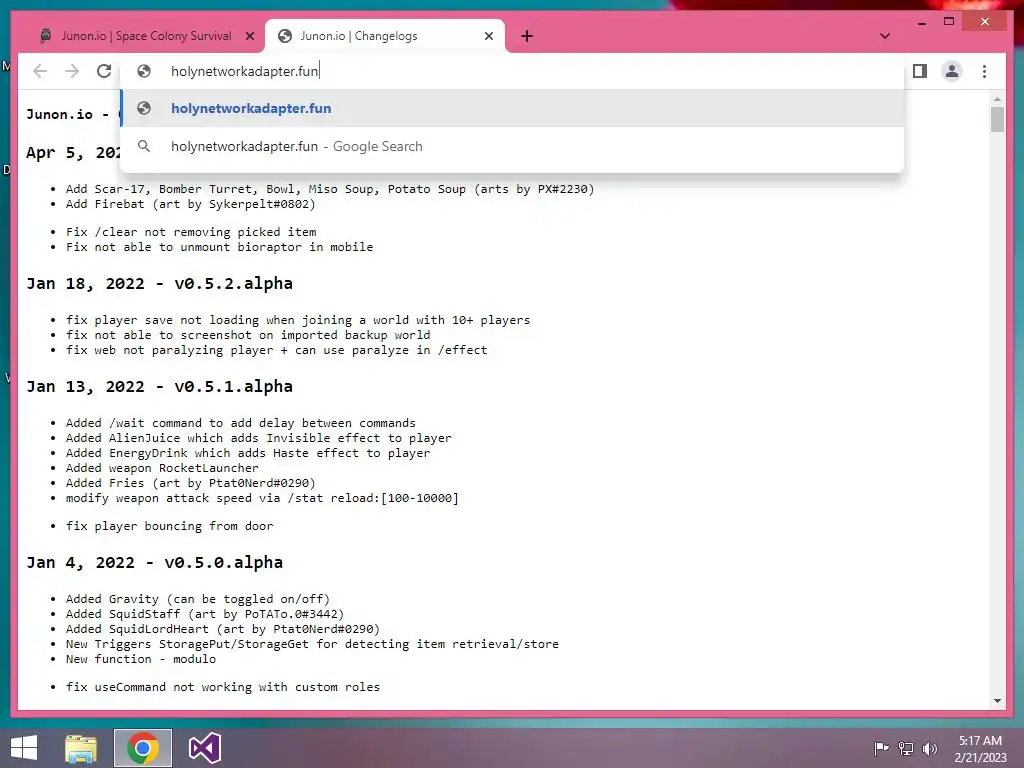The image size is (1024, 768).
Task: Open Visual Studio from the taskbar
Action: pyautogui.click(x=205, y=748)
